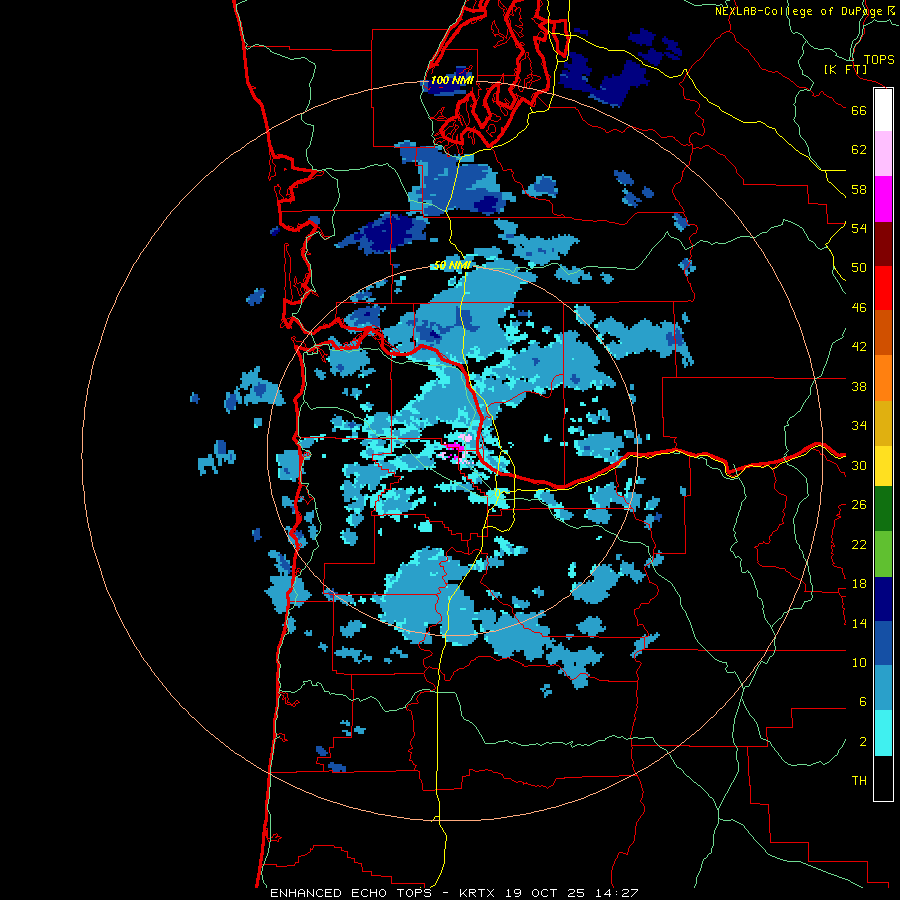Click the 38 value on the scale
The image size is (900, 900).
click(859, 386)
